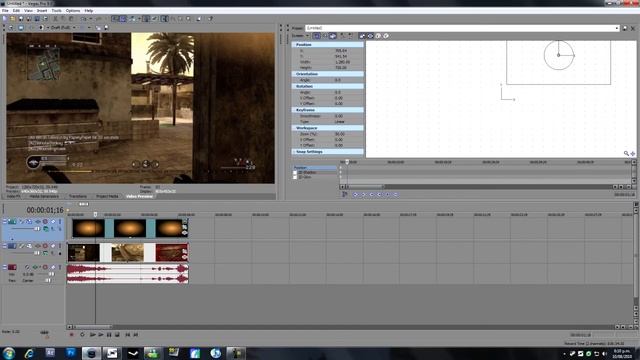The height and width of the screenshot is (360, 640).
Task: Open project with folder toolbar icon
Action: (x=12, y=19)
